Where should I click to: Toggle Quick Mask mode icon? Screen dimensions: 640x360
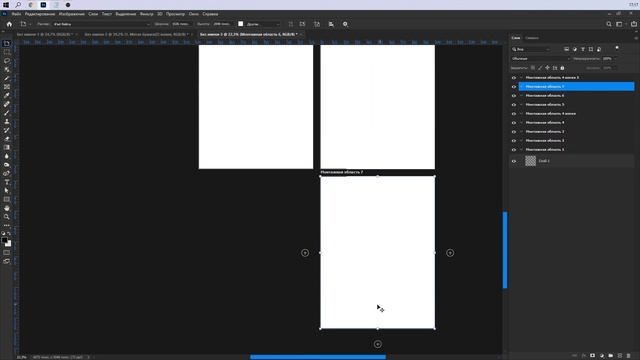click(x=7, y=253)
